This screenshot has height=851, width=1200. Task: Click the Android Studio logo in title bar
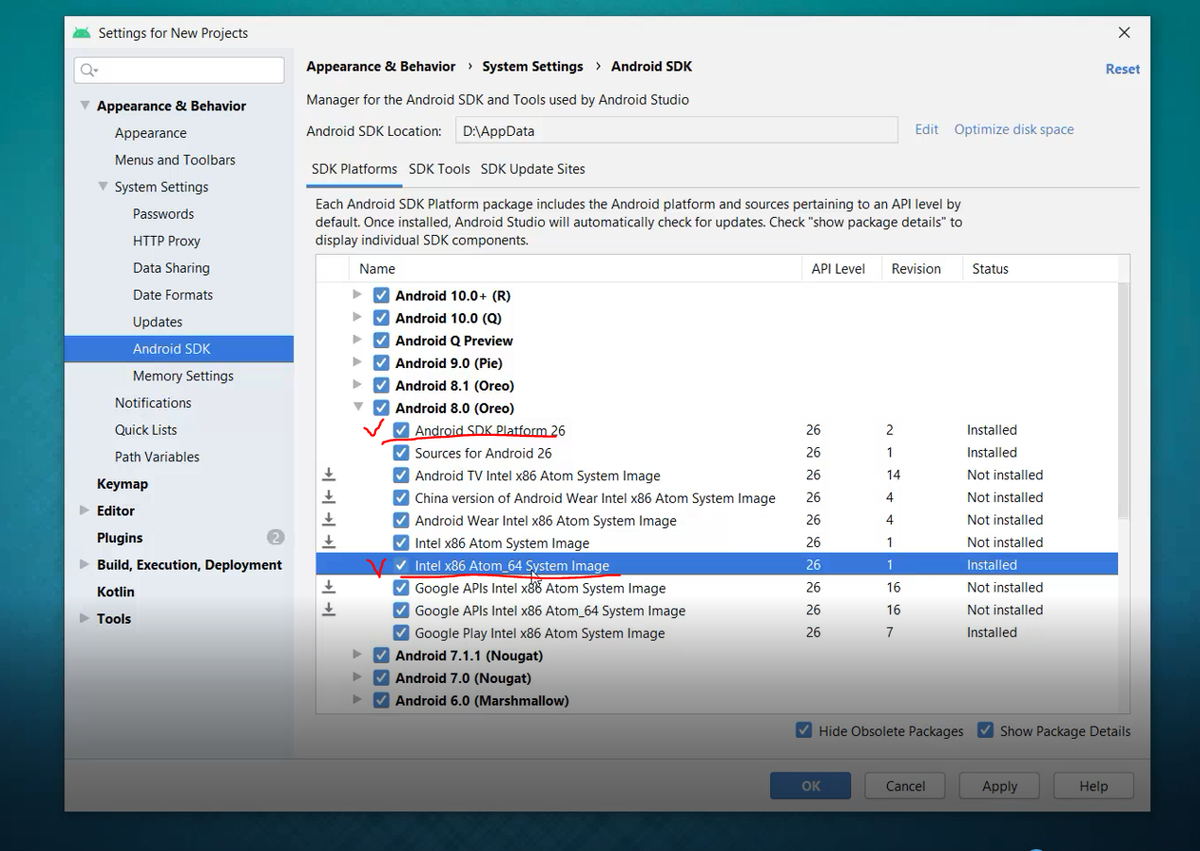[82, 32]
